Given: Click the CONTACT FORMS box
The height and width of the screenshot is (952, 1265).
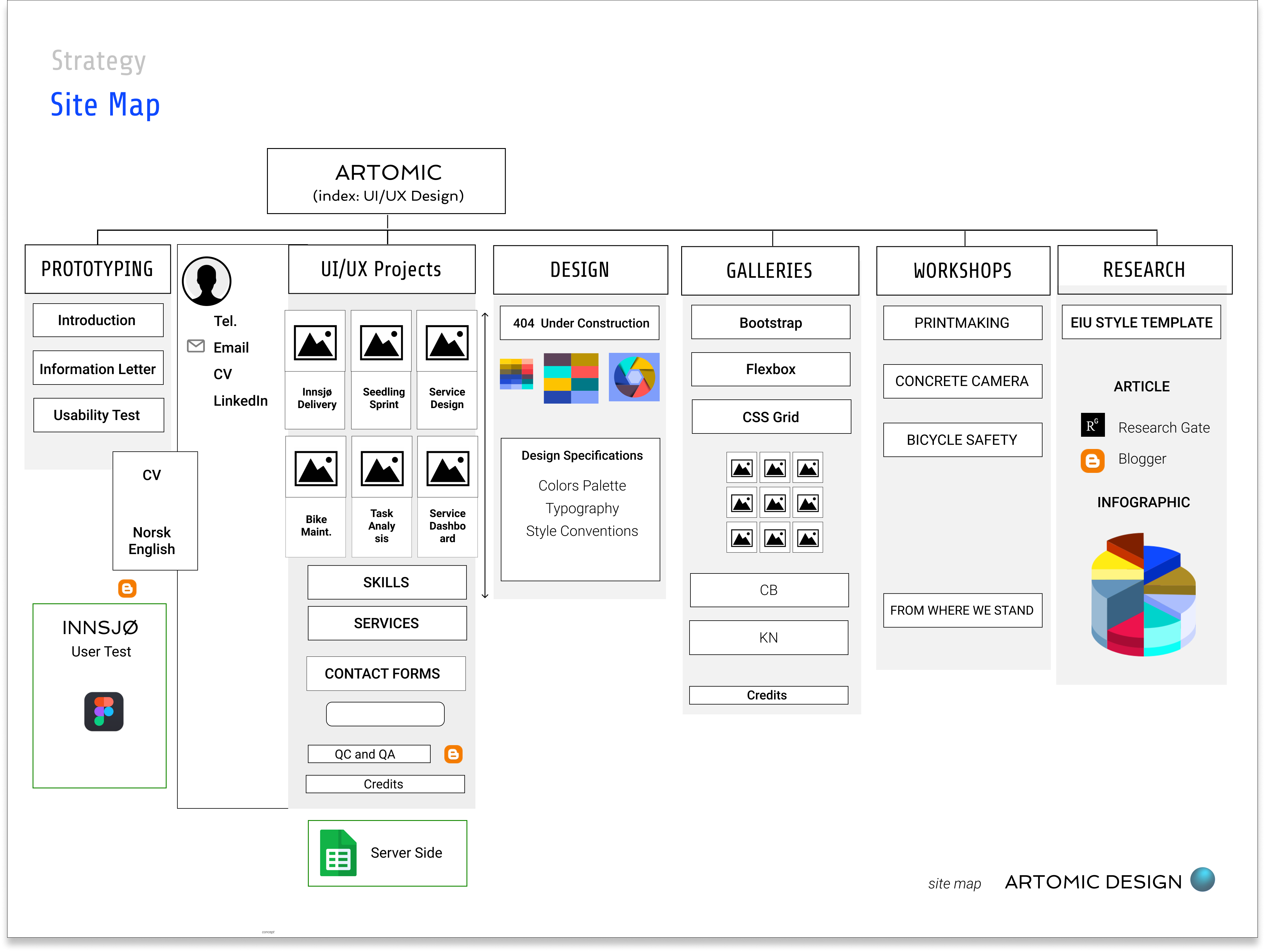Looking at the screenshot, I should click(386, 673).
